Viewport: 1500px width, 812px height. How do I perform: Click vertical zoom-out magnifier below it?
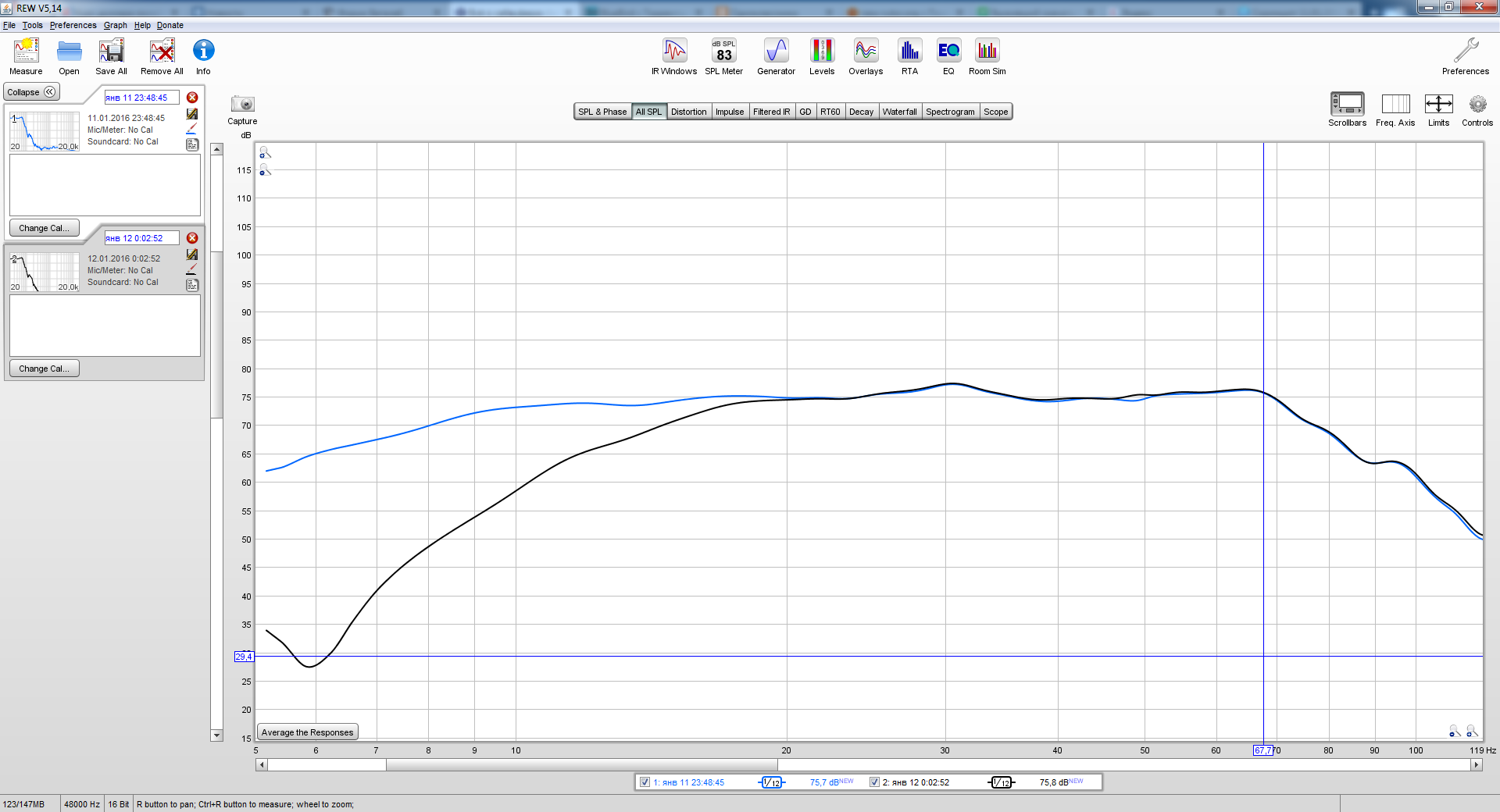coord(265,169)
